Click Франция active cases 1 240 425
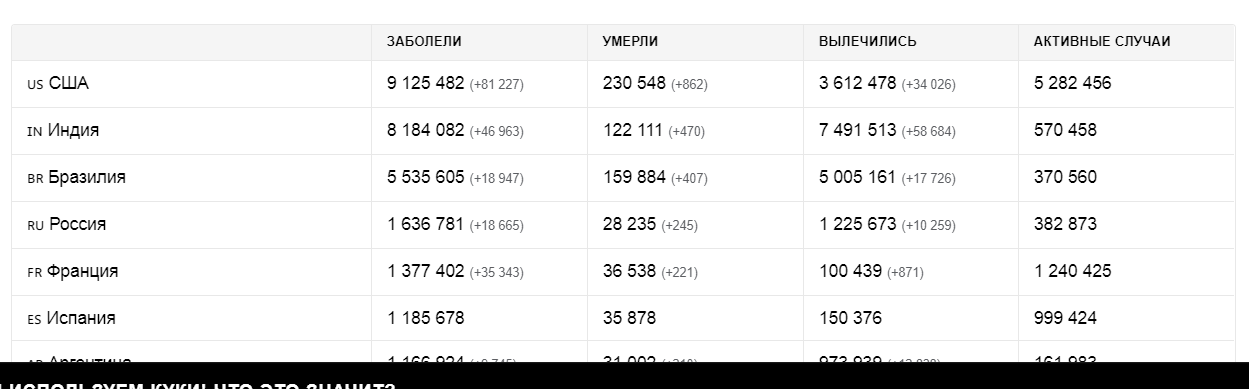 [x=1072, y=272]
